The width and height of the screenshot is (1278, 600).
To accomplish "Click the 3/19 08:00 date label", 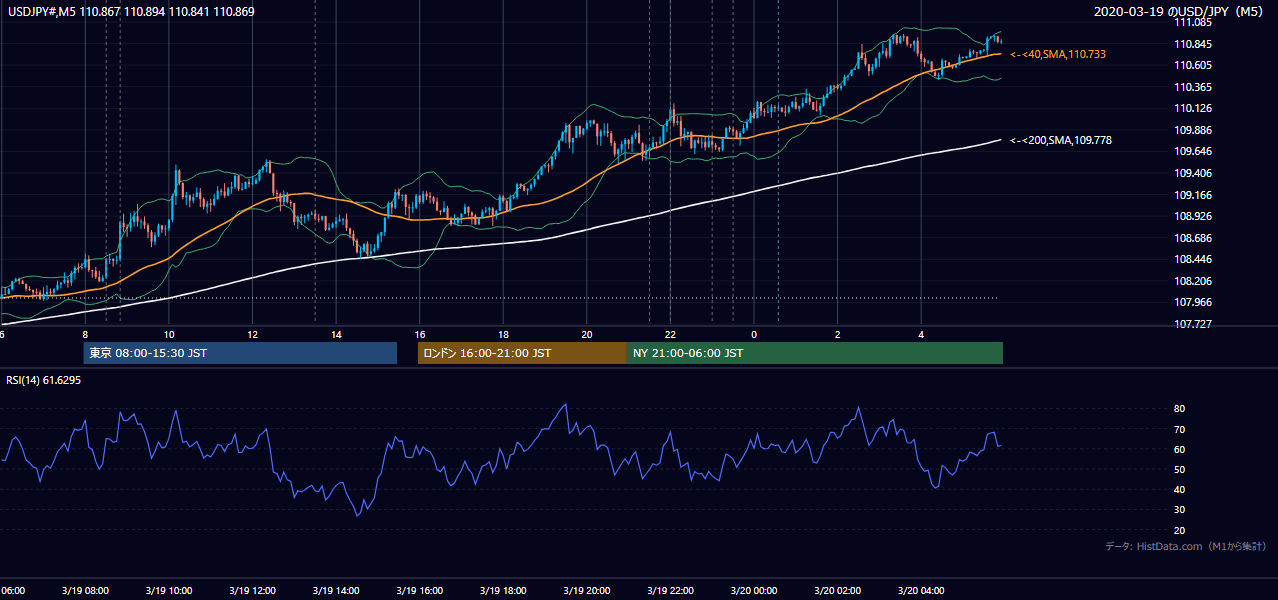I will coord(84,591).
